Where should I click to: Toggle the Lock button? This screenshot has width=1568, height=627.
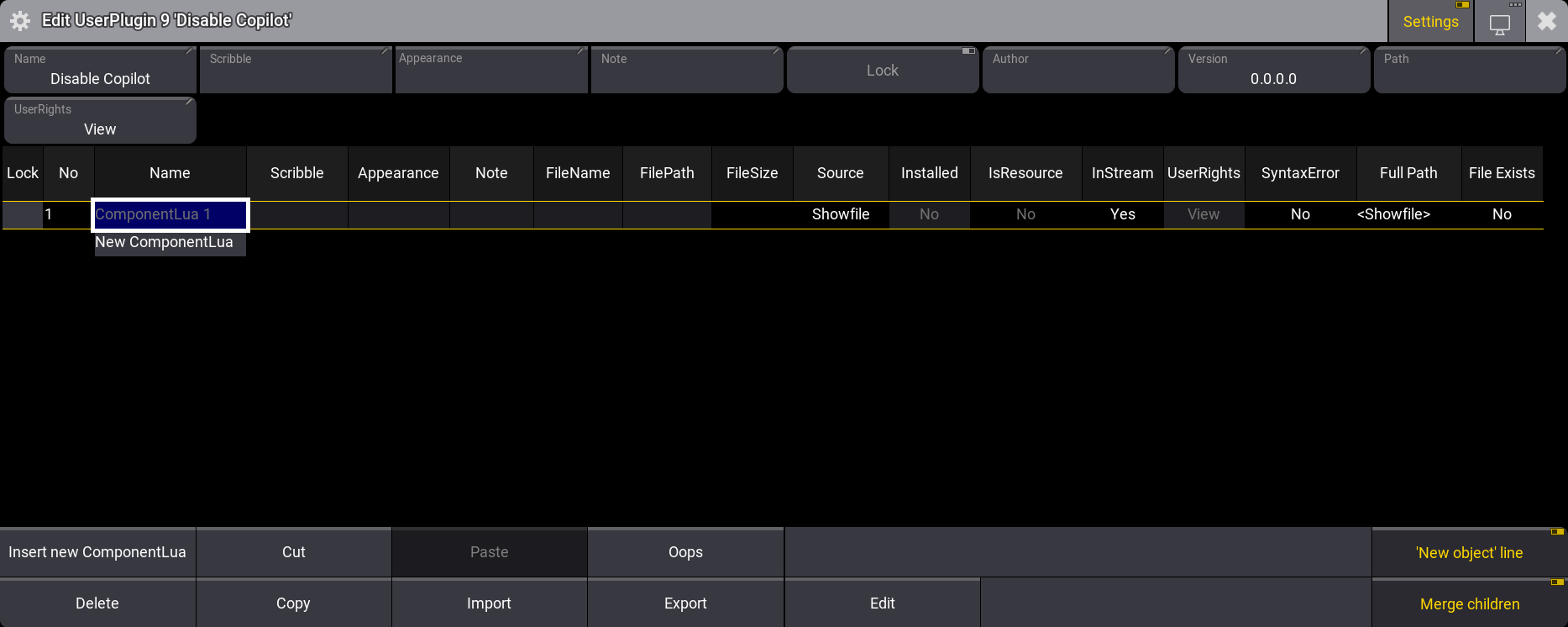point(882,71)
